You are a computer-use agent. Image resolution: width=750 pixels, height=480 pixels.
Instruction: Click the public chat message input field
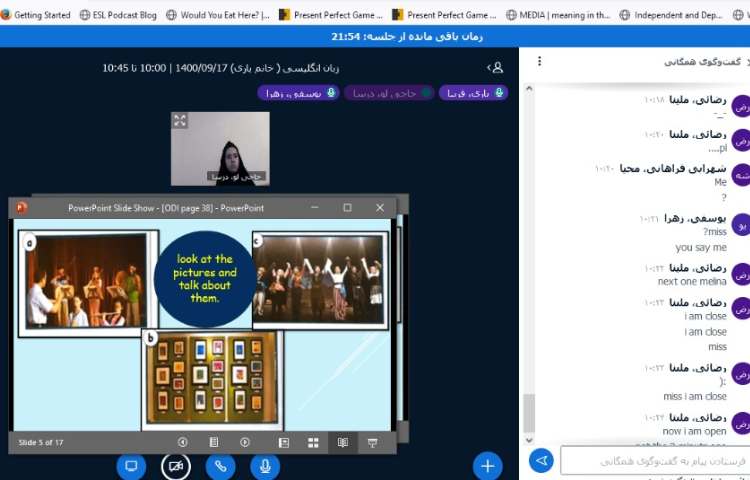[650, 460]
